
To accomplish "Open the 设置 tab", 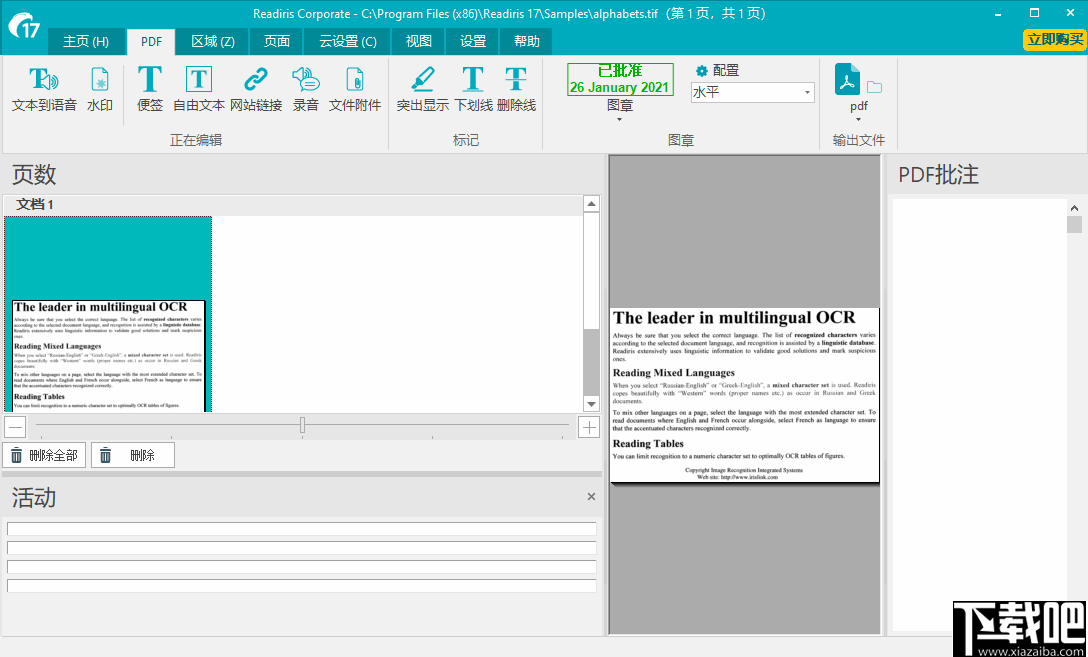I will click(x=473, y=42).
